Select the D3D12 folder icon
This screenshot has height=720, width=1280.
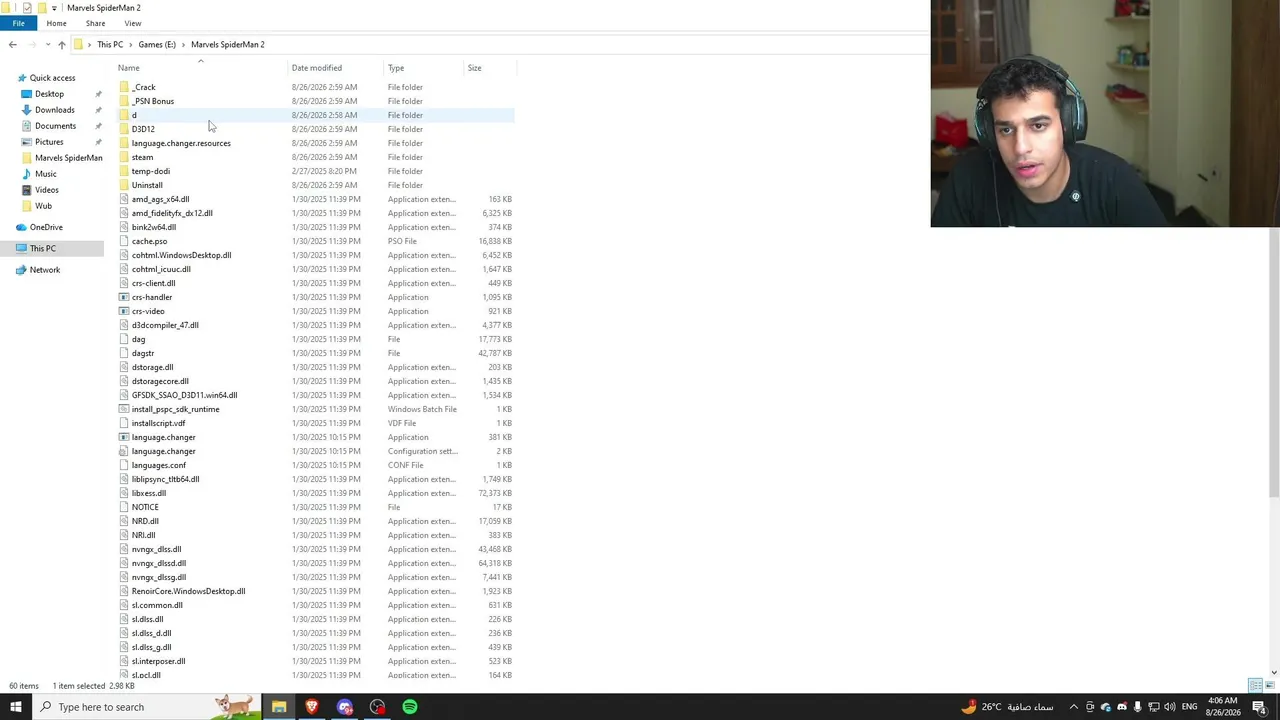124,129
